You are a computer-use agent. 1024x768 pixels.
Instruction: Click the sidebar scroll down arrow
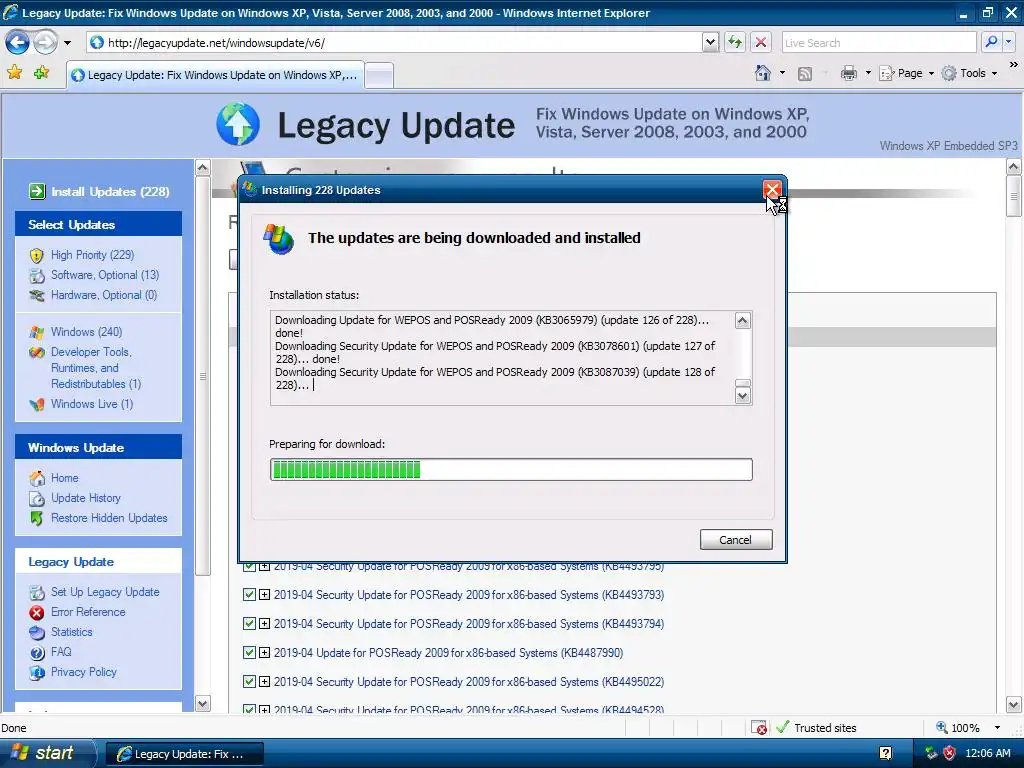202,704
